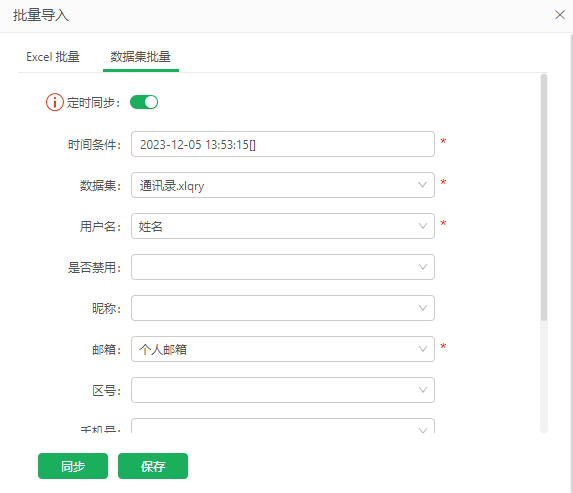Open the 是否禁用 dropdown
Viewport: 573px width, 493px height.
(283, 267)
